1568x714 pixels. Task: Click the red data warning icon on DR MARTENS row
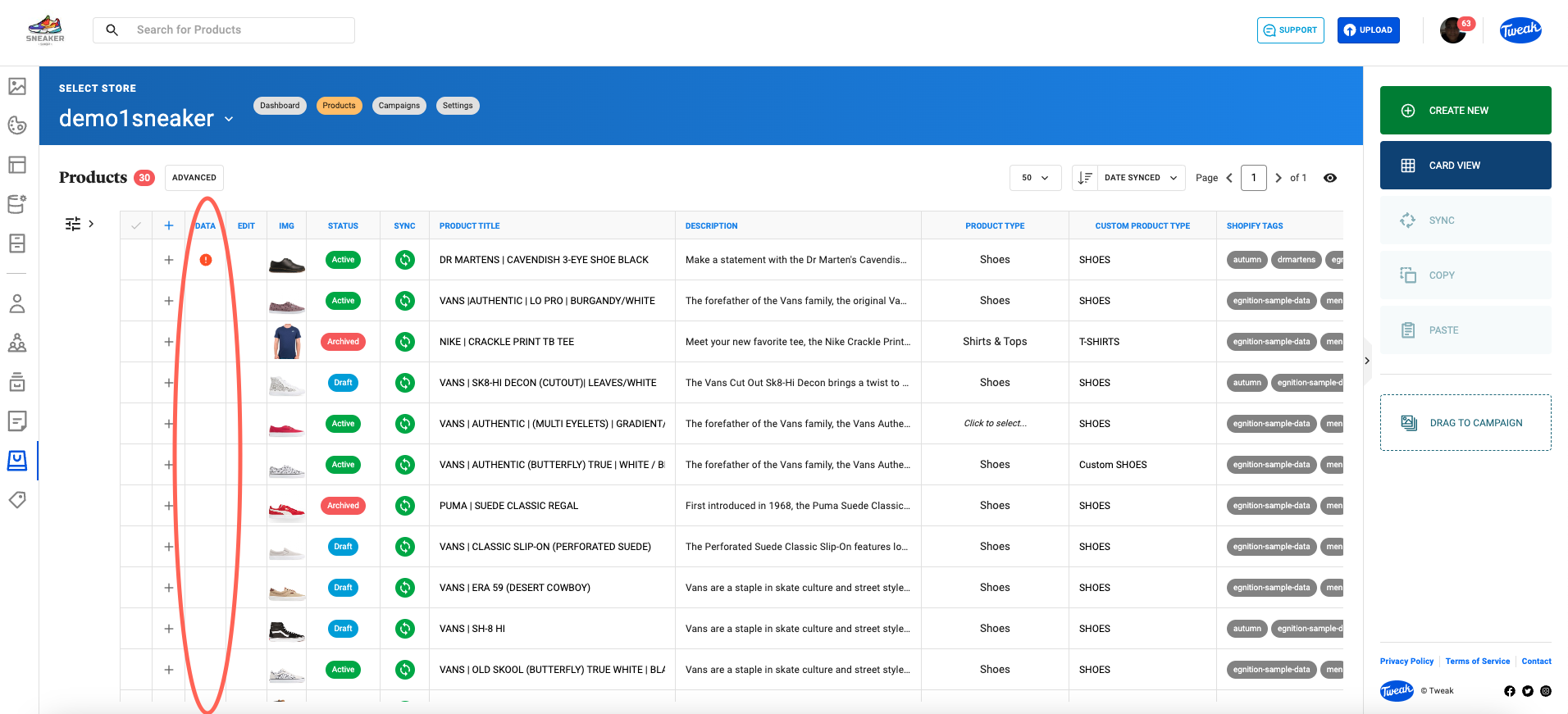206,260
